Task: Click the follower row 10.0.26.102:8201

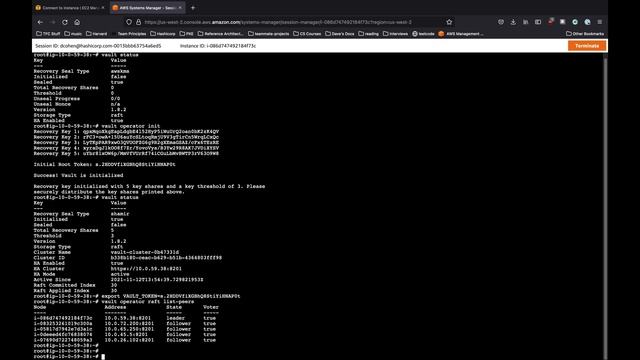Action: click(x=125, y=340)
